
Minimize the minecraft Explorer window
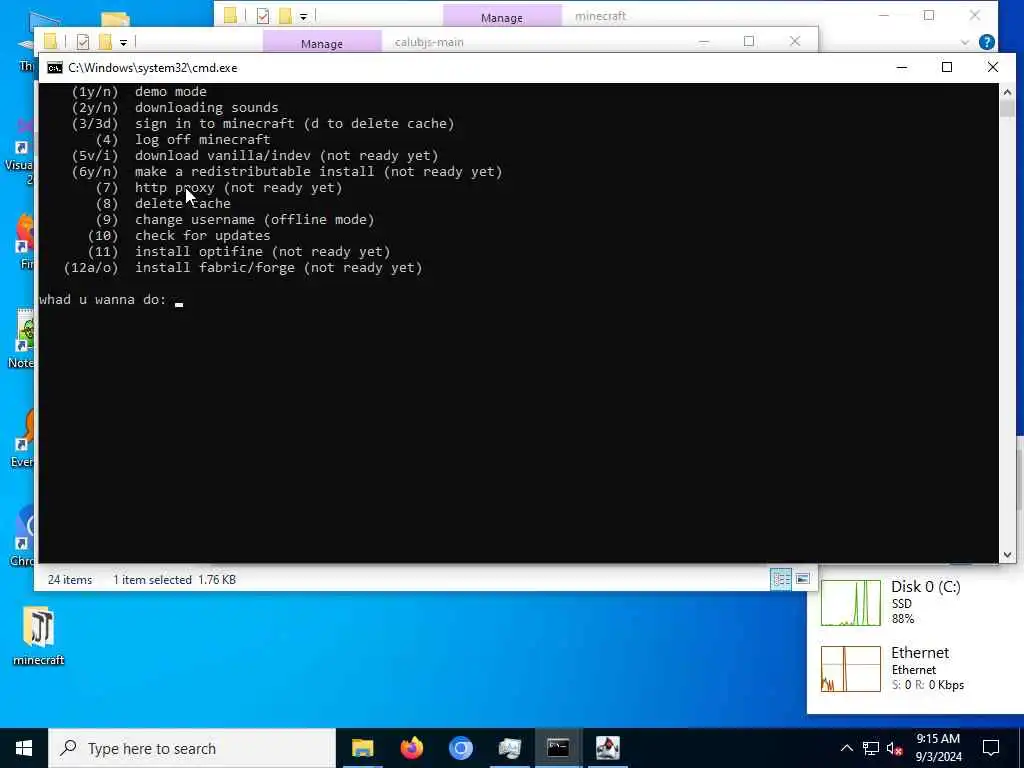884,15
